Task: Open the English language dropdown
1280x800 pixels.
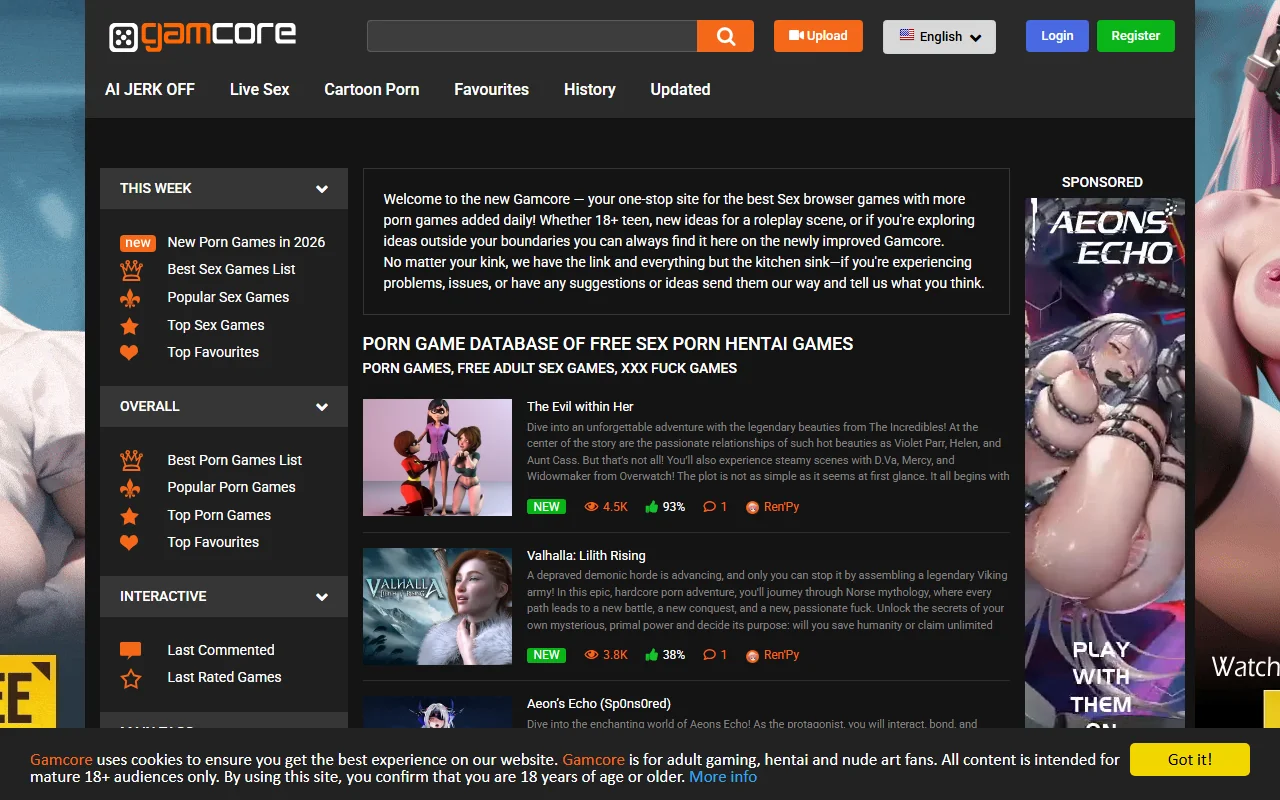Action: click(939, 36)
